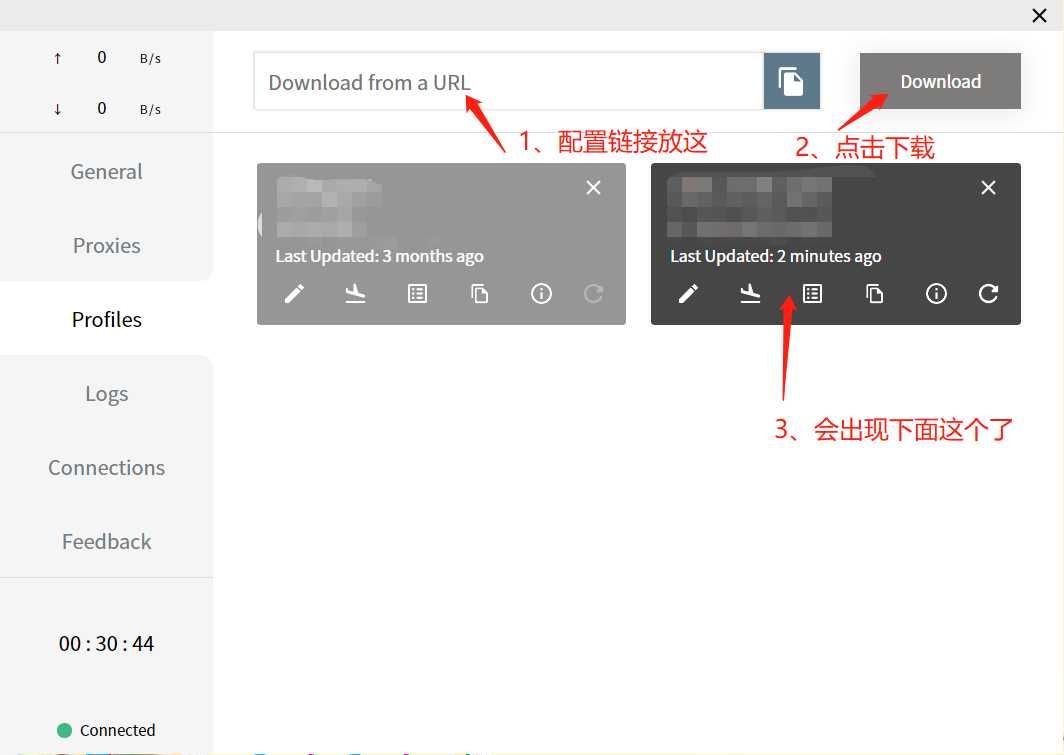Click the 00:30:44 connection timer
The height and width of the screenshot is (755, 1064).
coord(107,643)
